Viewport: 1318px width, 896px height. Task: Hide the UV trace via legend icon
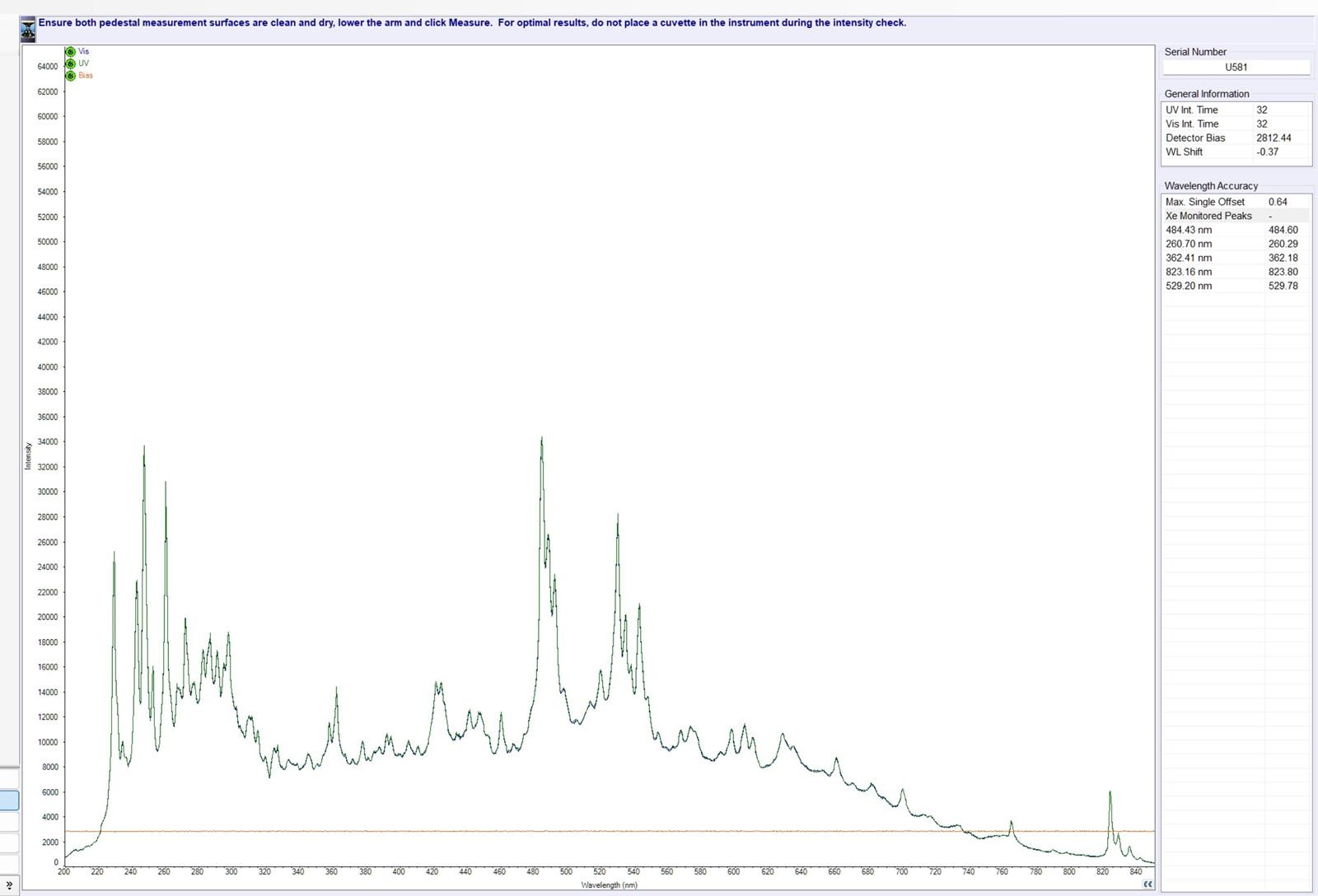(70, 63)
